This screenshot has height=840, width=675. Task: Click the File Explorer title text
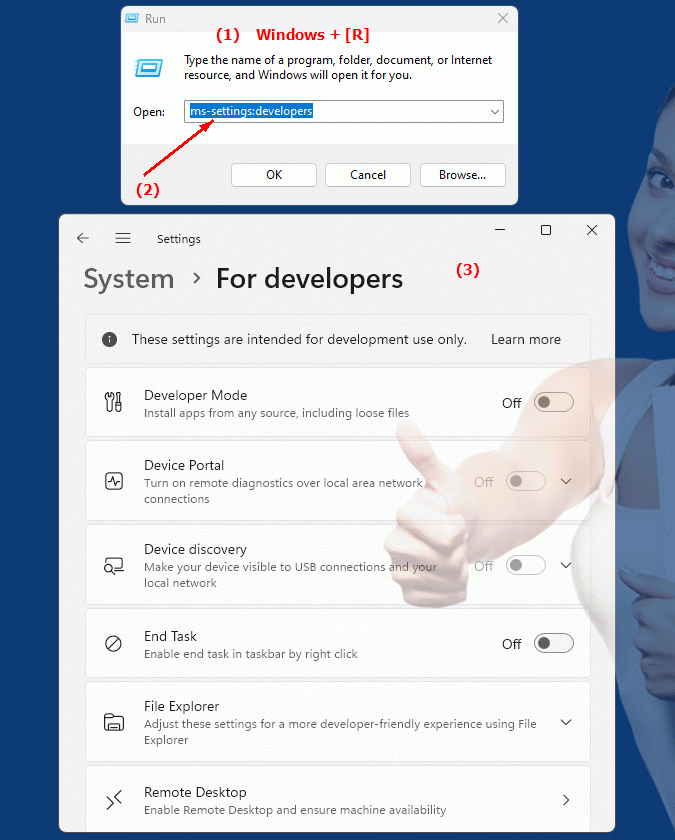(x=182, y=707)
